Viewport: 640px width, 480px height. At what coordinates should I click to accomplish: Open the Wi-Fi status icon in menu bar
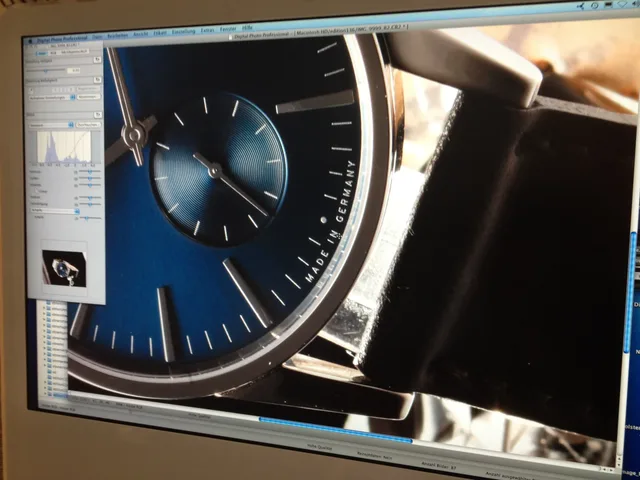tap(623, 4)
